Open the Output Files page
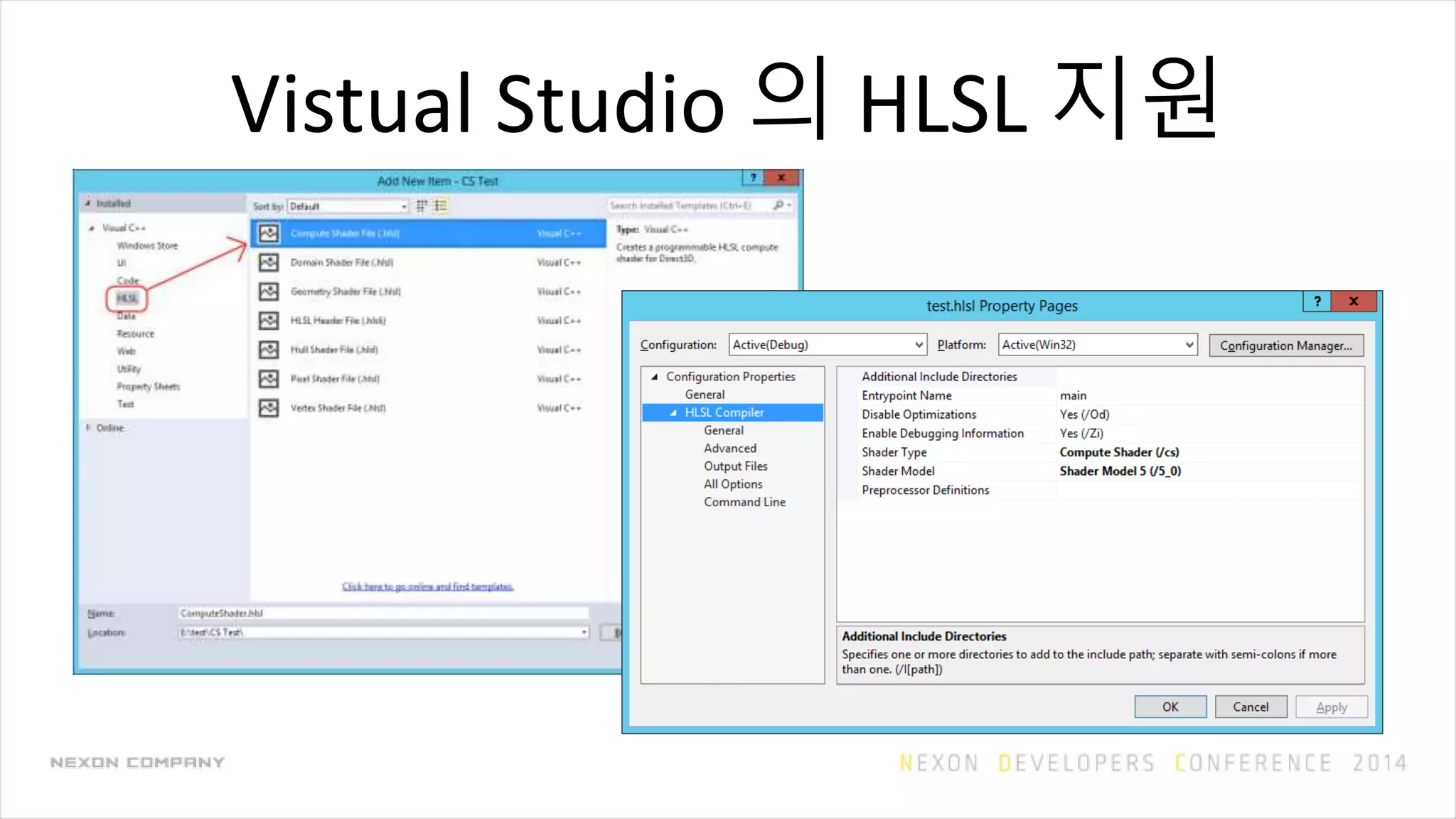The width and height of the screenshot is (1456, 819). click(736, 466)
